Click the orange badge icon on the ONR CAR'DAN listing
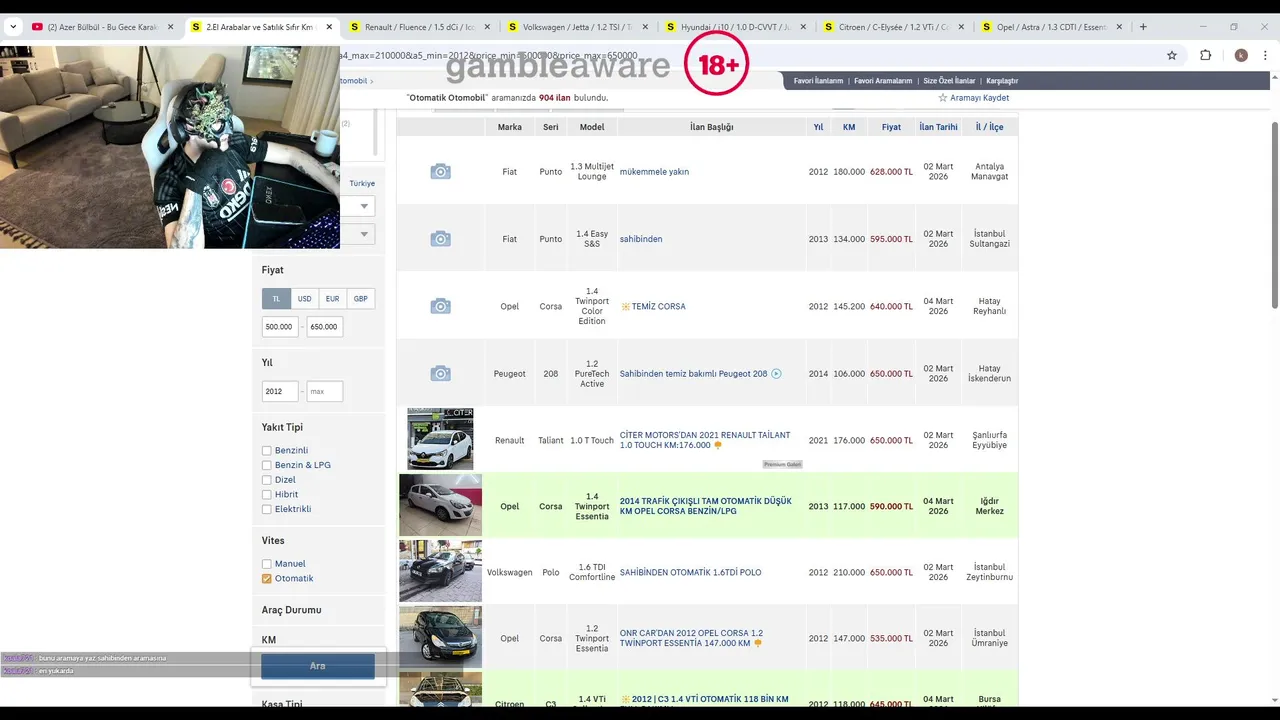This screenshot has width=1280, height=720. (x=758, y=644)
